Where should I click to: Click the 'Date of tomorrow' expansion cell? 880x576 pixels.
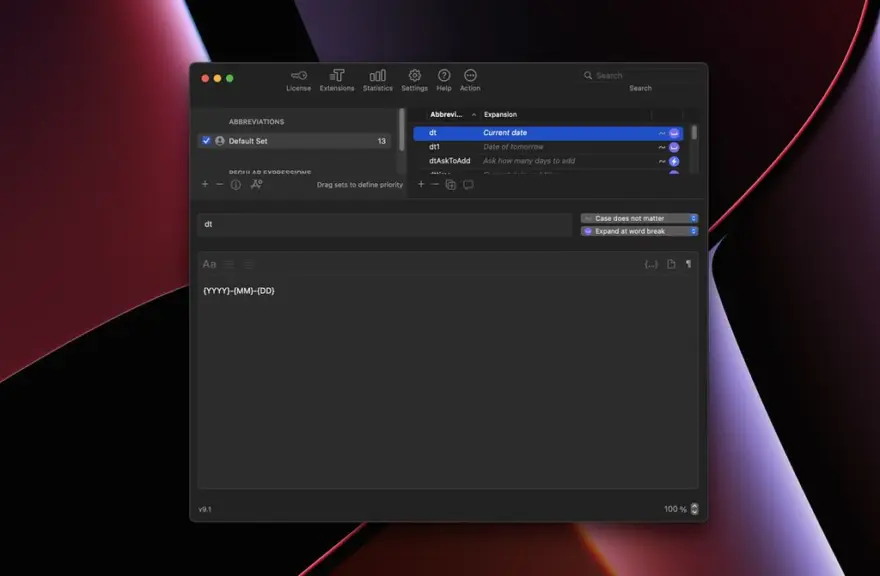click(513, 147)
